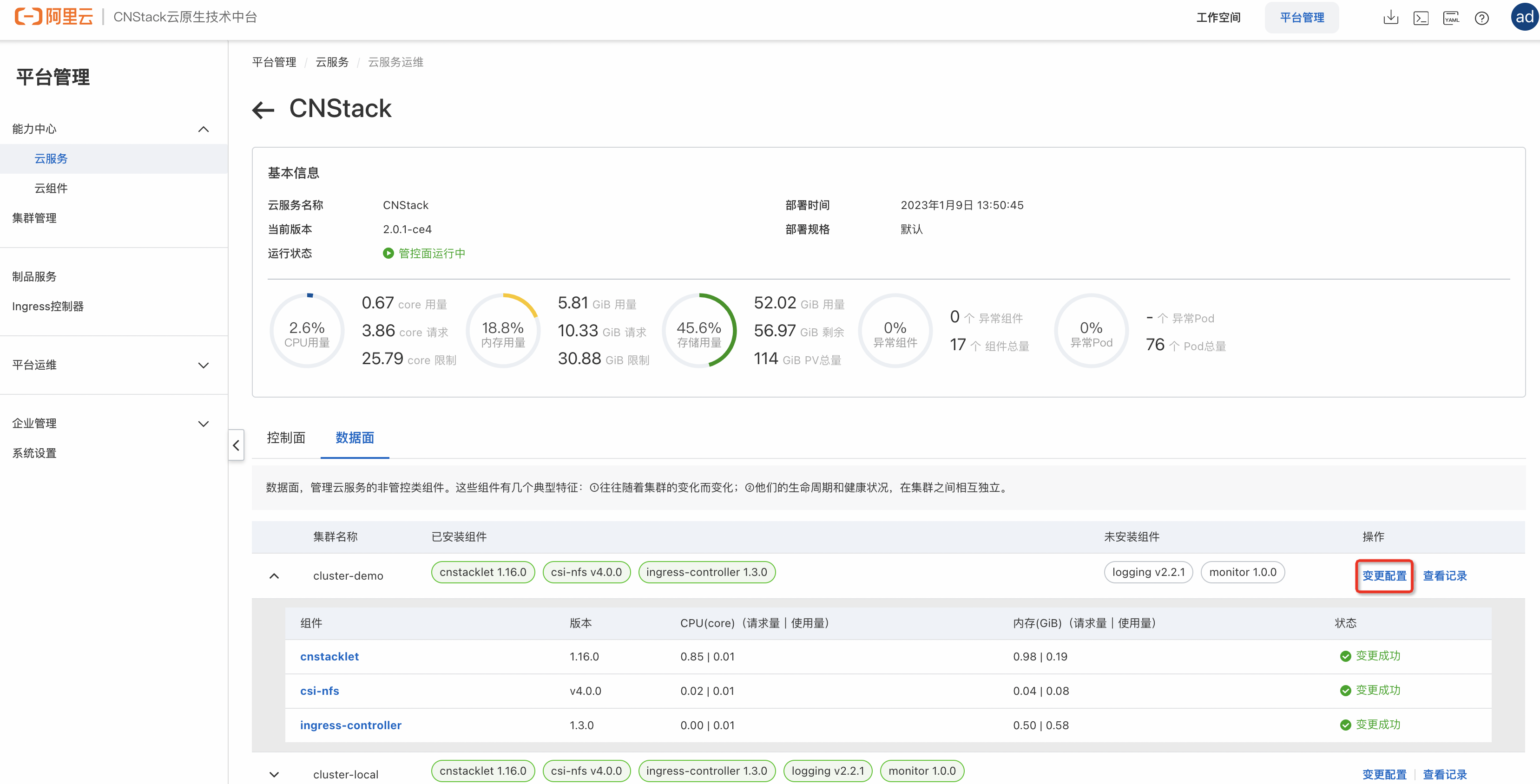Select 平台管理 in top navigation
The width and height of the screenshot is (1540, 784).
[1302, 18]
